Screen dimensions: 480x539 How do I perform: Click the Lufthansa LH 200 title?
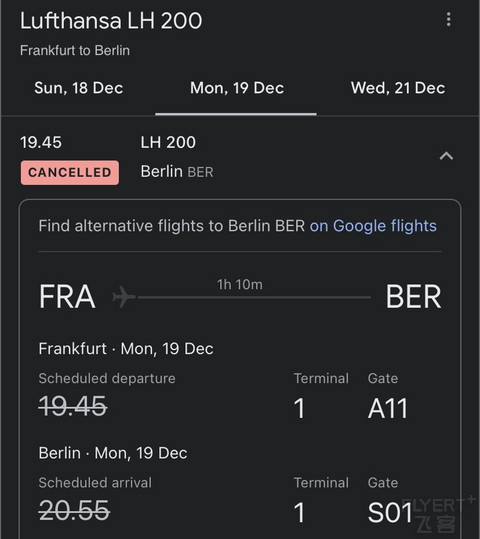(111, 21)
